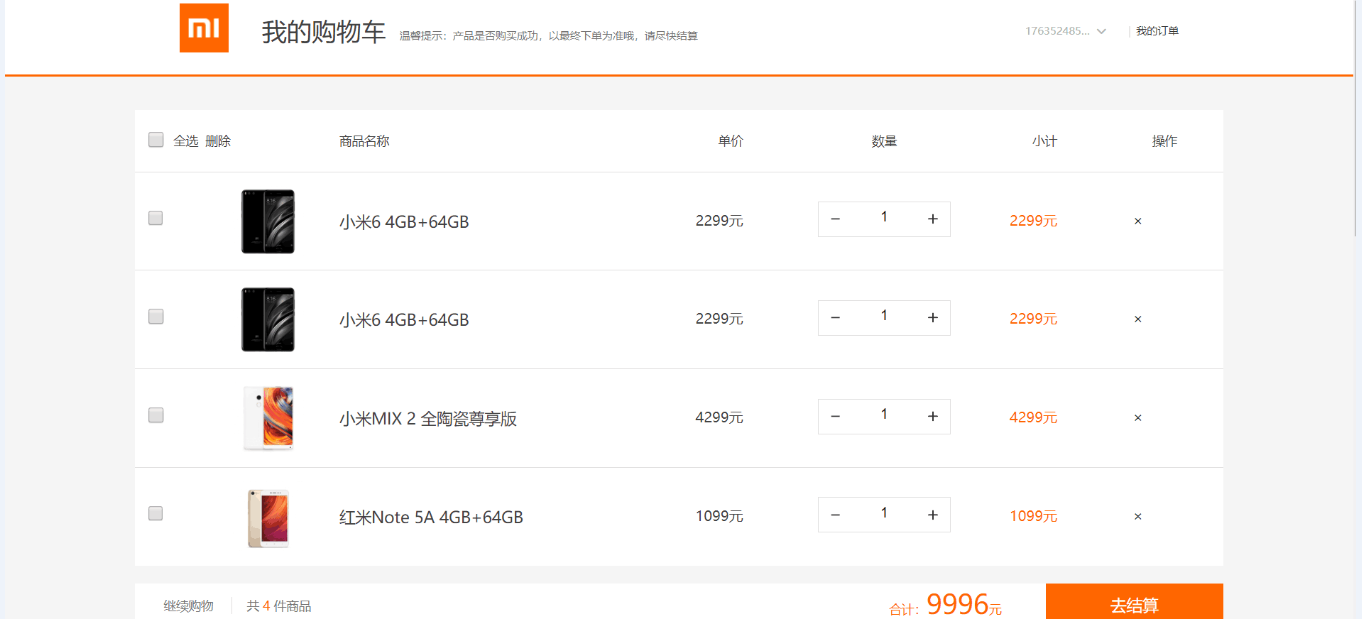
Task: Click the 商品名称 column header
Action: coord(364,141)
